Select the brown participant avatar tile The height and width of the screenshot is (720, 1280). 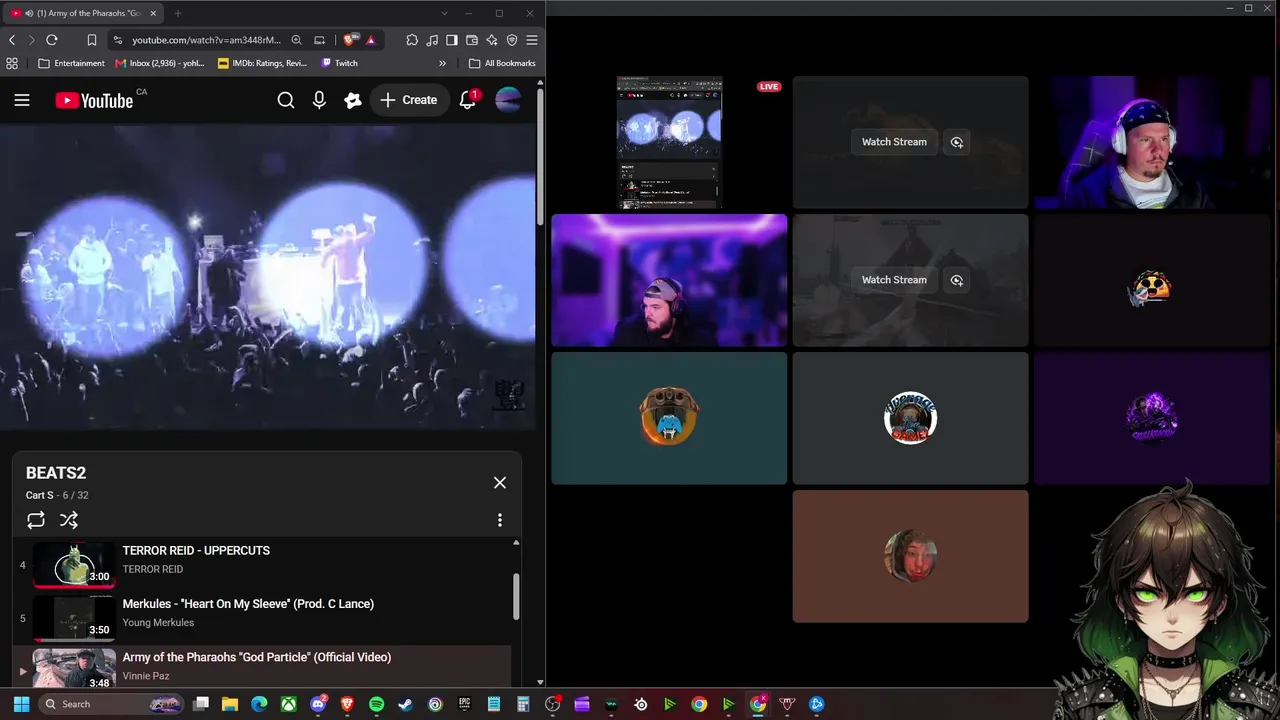[x=910, y=556]
